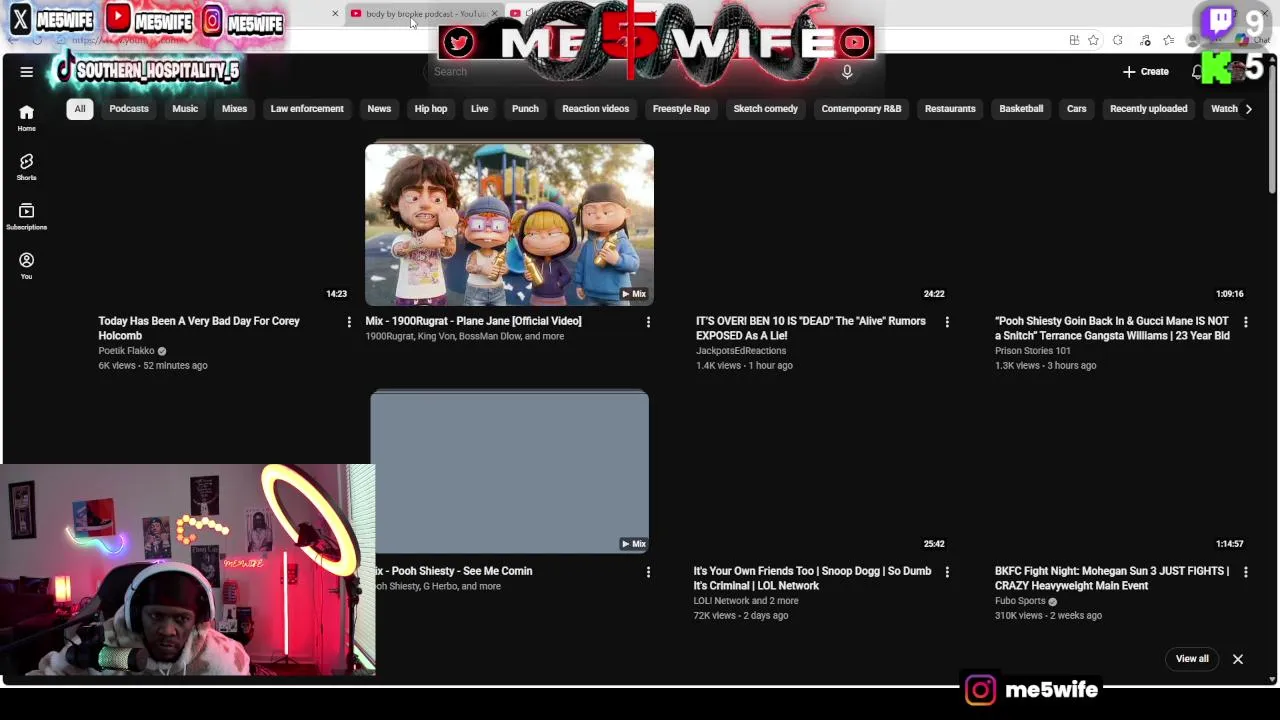This screenshot has width=1280, height=720.
Task: Visit the Prison Stories 101 channel
Action: (1033, 351)
